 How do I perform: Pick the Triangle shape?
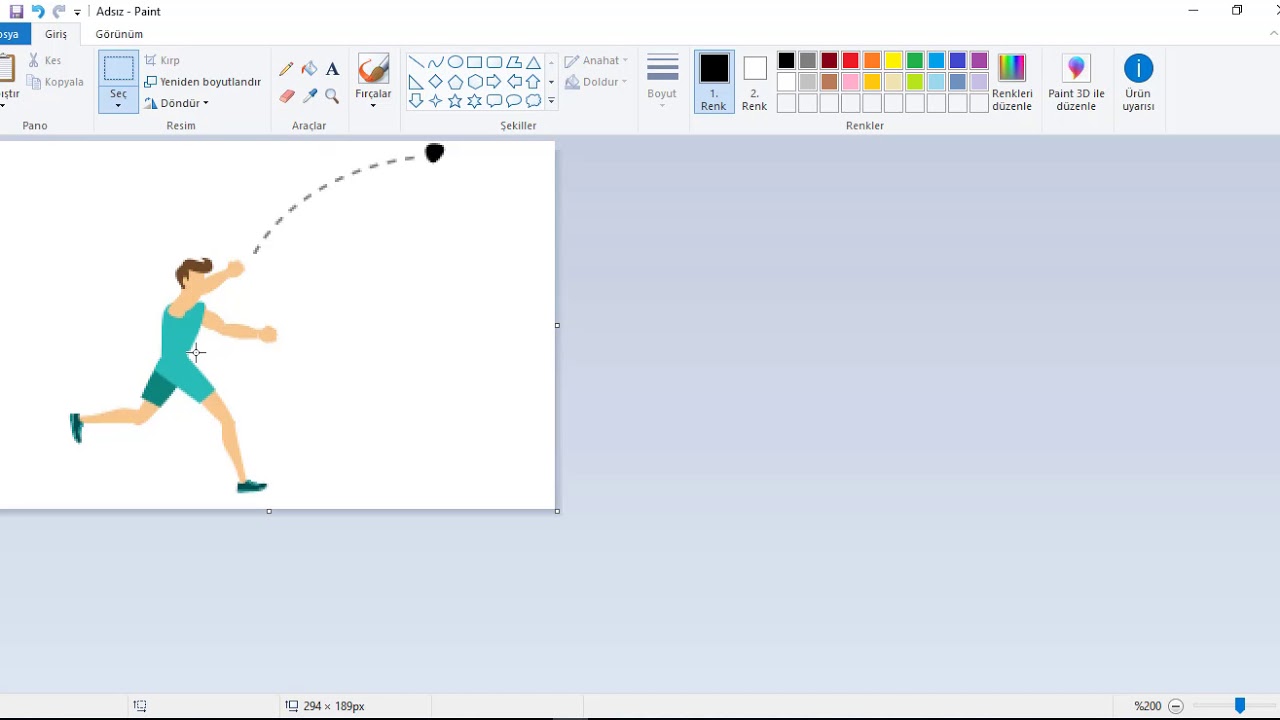point(533,62)
